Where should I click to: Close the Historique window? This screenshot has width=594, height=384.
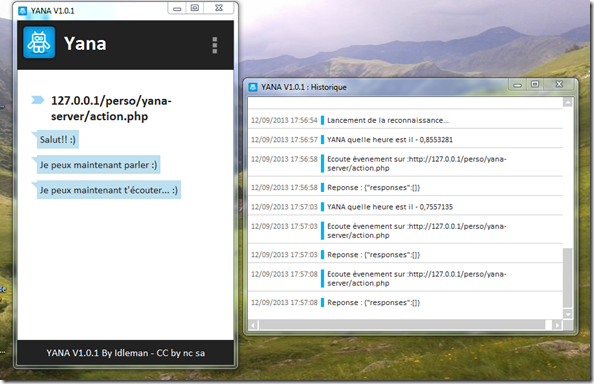[559, 84]
